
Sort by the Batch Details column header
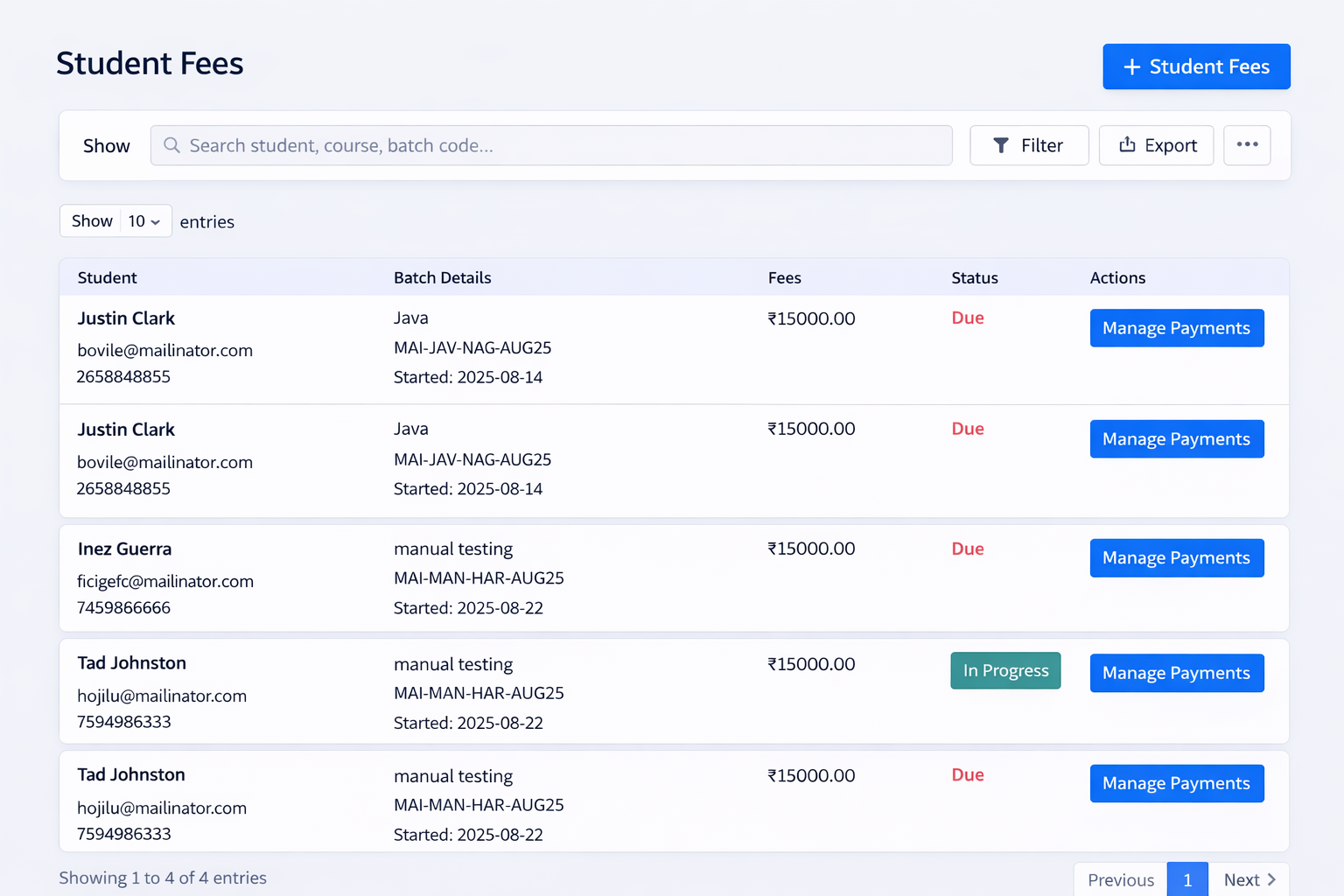[x=442, y=277]
